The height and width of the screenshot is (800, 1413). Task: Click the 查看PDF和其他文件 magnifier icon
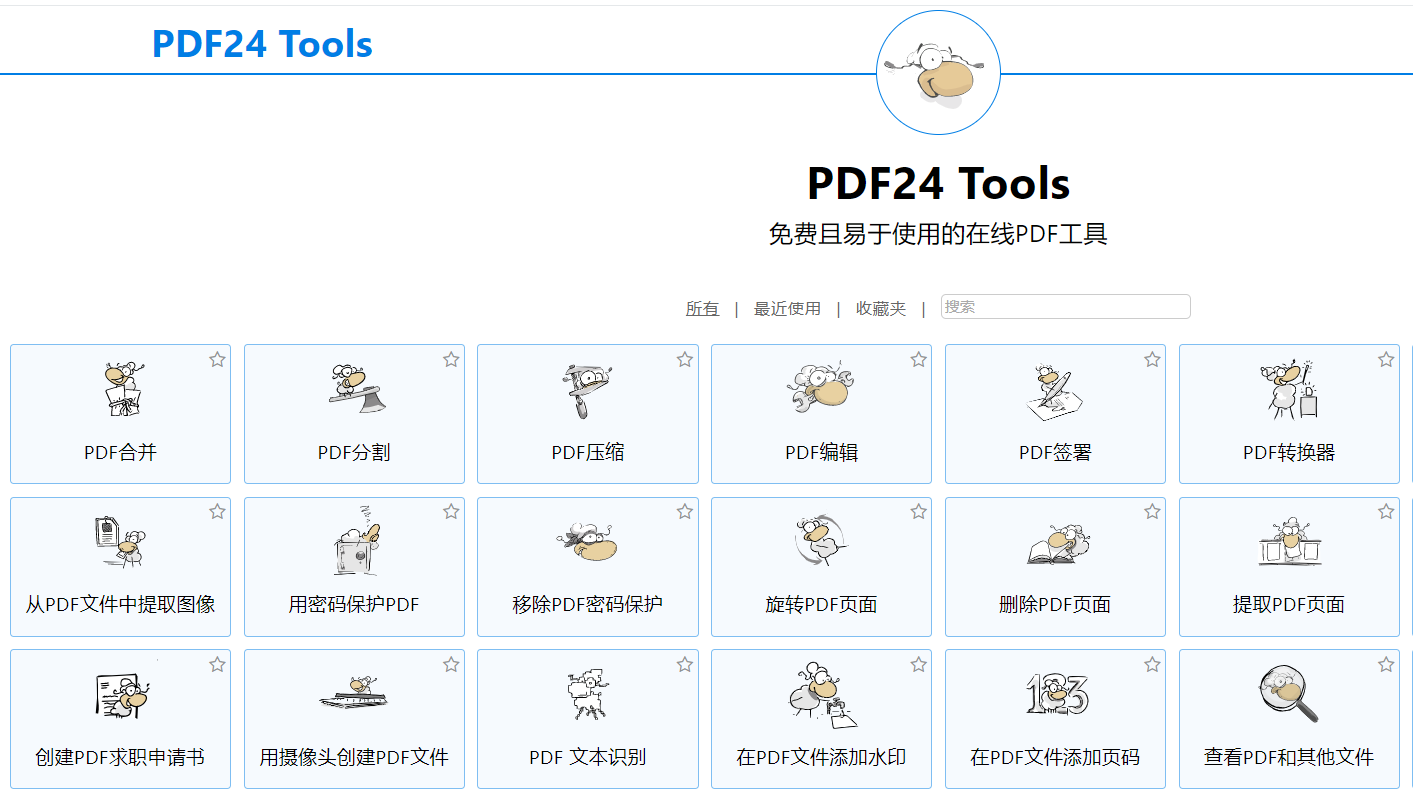1289,695
